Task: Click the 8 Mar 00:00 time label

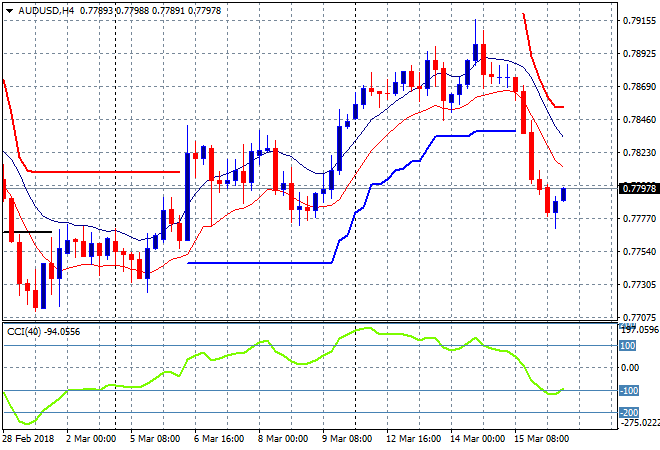Action: tap(283, 439)
